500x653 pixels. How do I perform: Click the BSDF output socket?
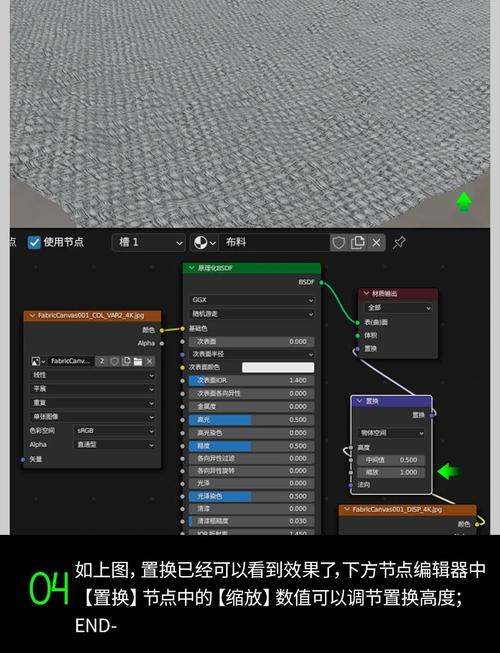coord(321,282)
